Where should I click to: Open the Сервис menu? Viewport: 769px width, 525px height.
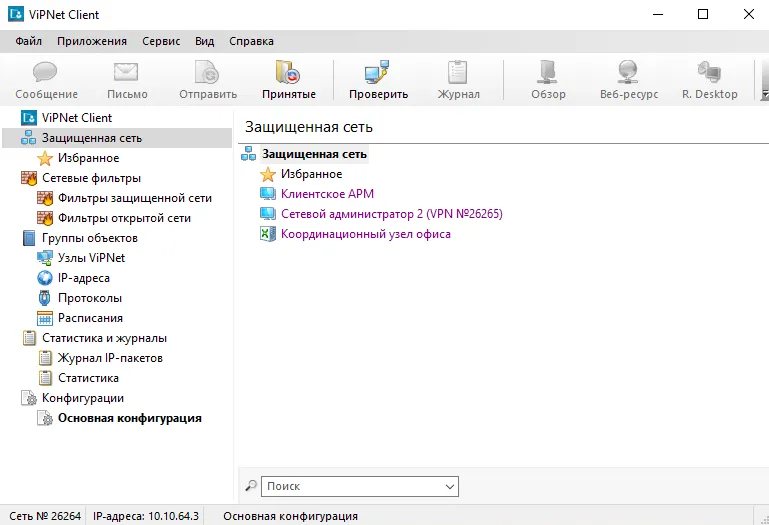(x=161, y=41)
